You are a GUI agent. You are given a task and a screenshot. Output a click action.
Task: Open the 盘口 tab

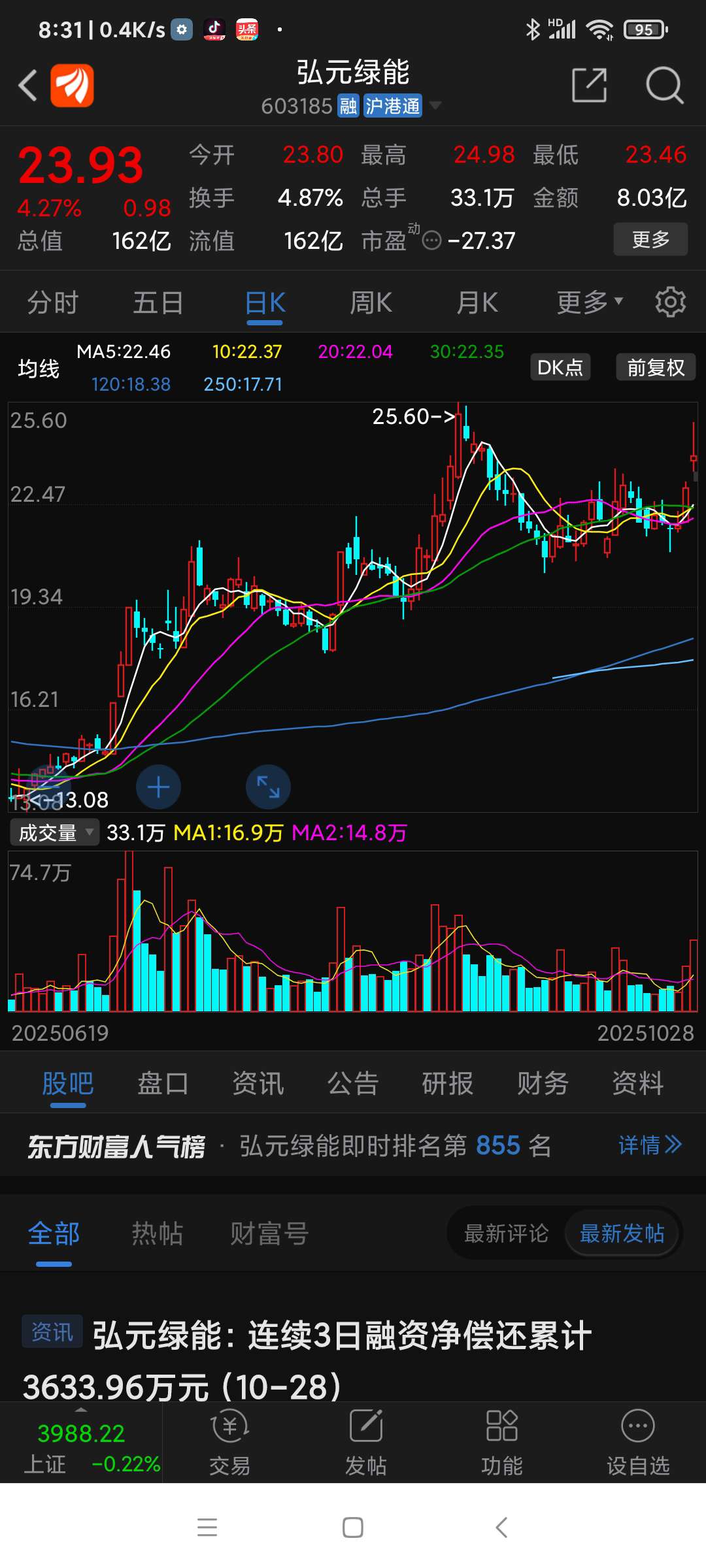(x=163, y=1083)
